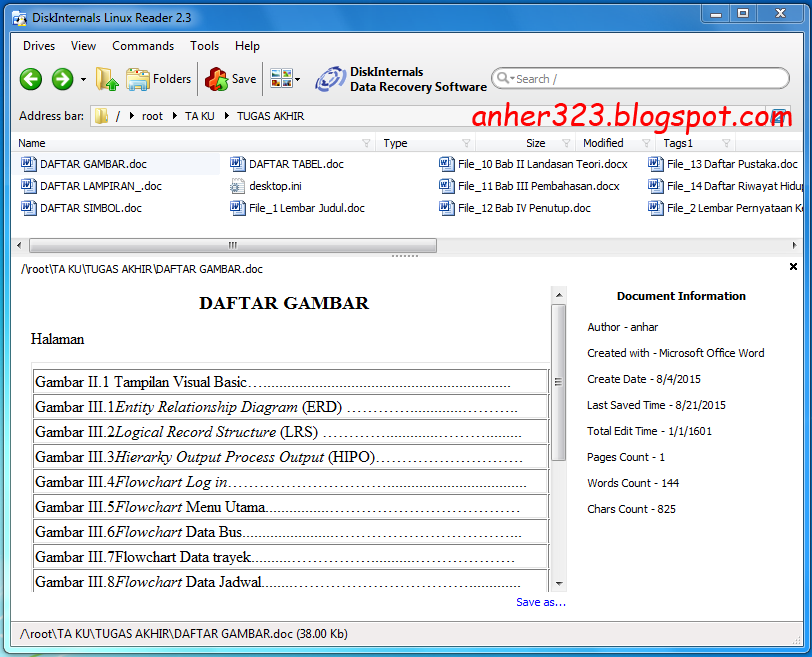
Task: Go forward with the green right arrow
Action: [63, 79]
